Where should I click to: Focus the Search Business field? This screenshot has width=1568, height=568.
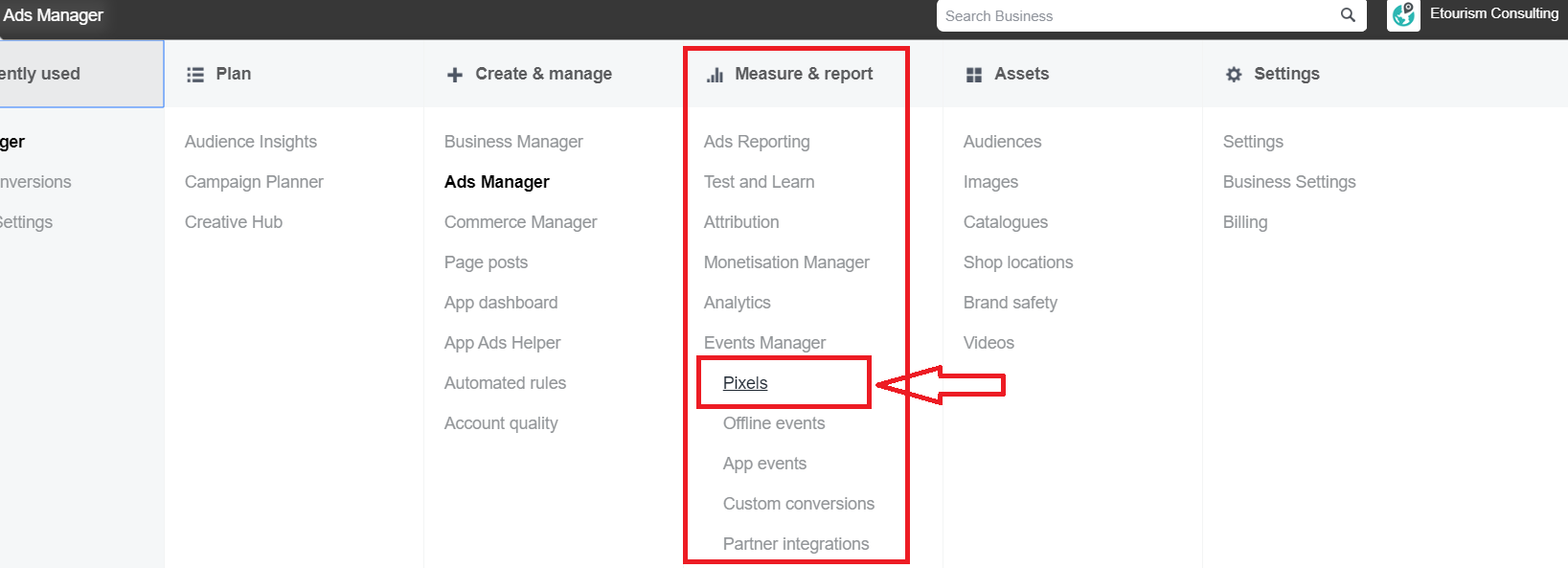[1151, 16]
